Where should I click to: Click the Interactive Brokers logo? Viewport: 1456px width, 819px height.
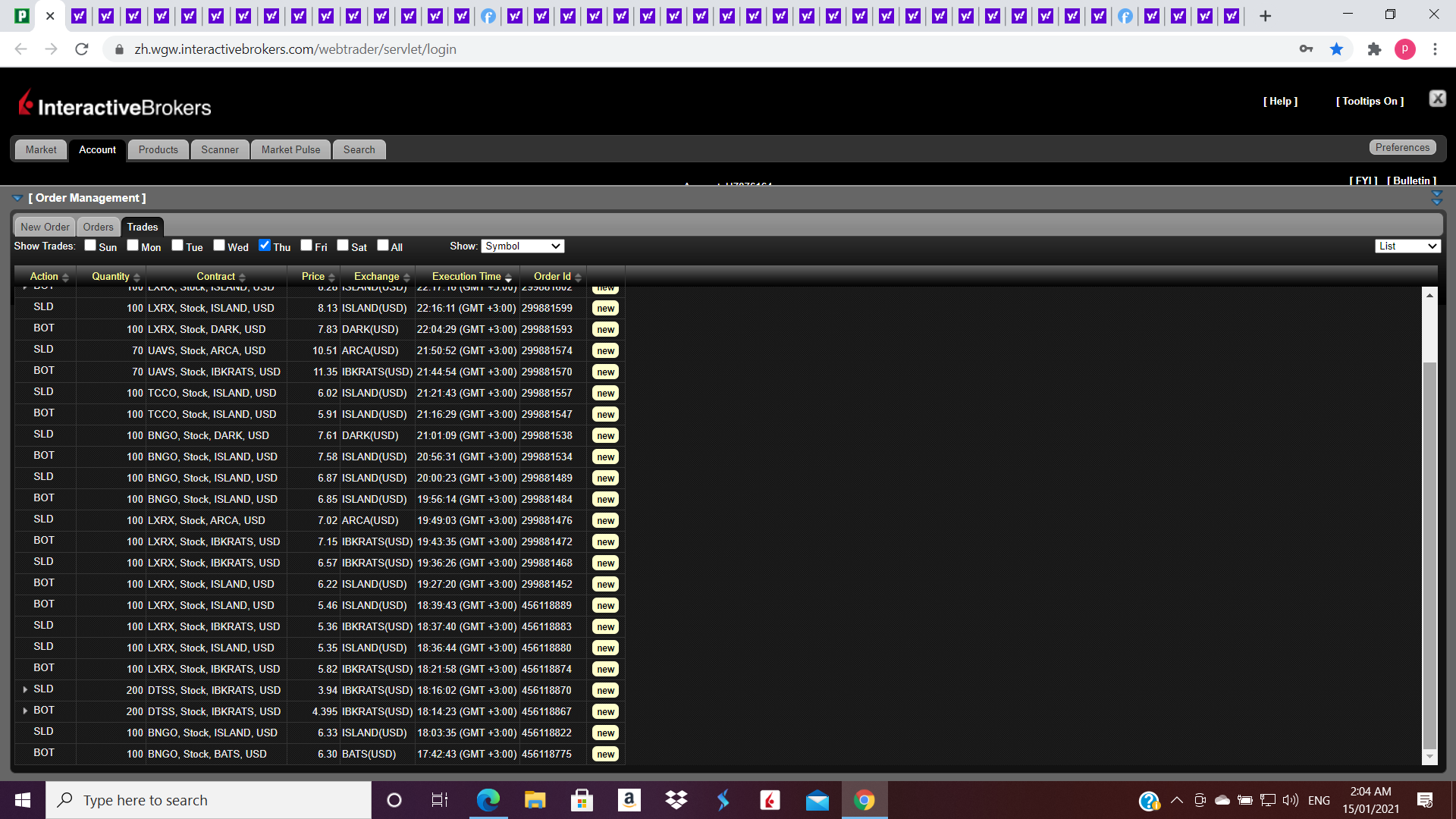[x=115, y=105]
